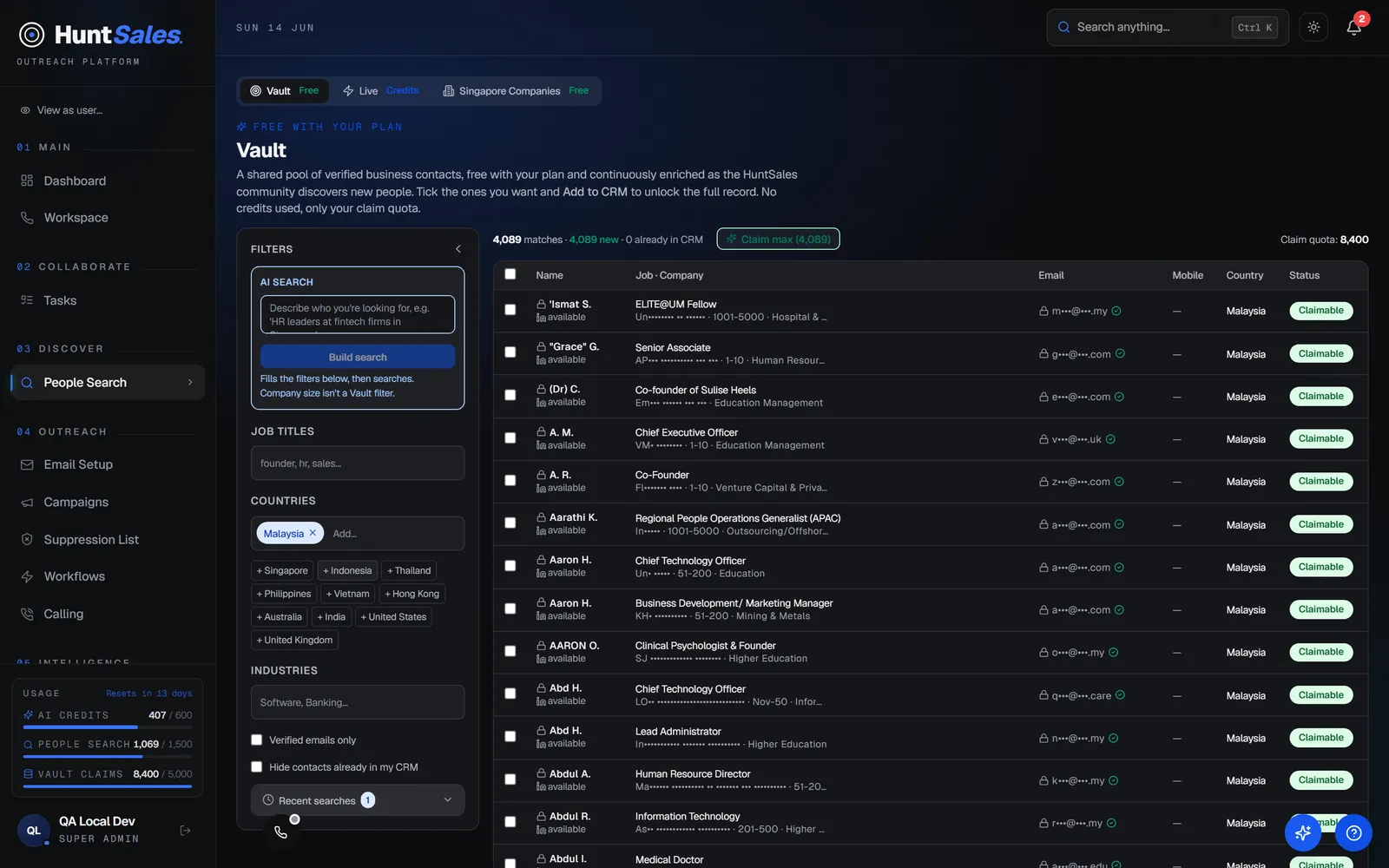Tick Hide contacts already in my CRM

tap(256, 767)
